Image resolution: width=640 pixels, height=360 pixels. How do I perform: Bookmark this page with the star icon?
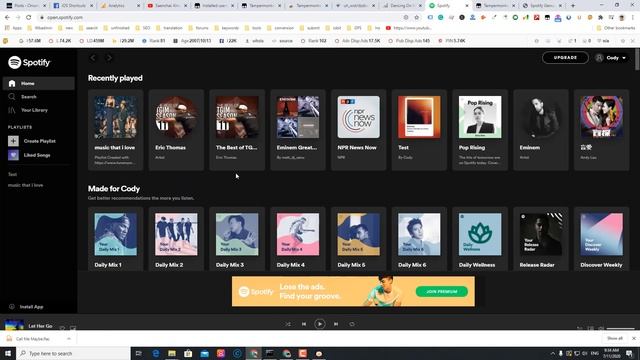tap(416, 18)
